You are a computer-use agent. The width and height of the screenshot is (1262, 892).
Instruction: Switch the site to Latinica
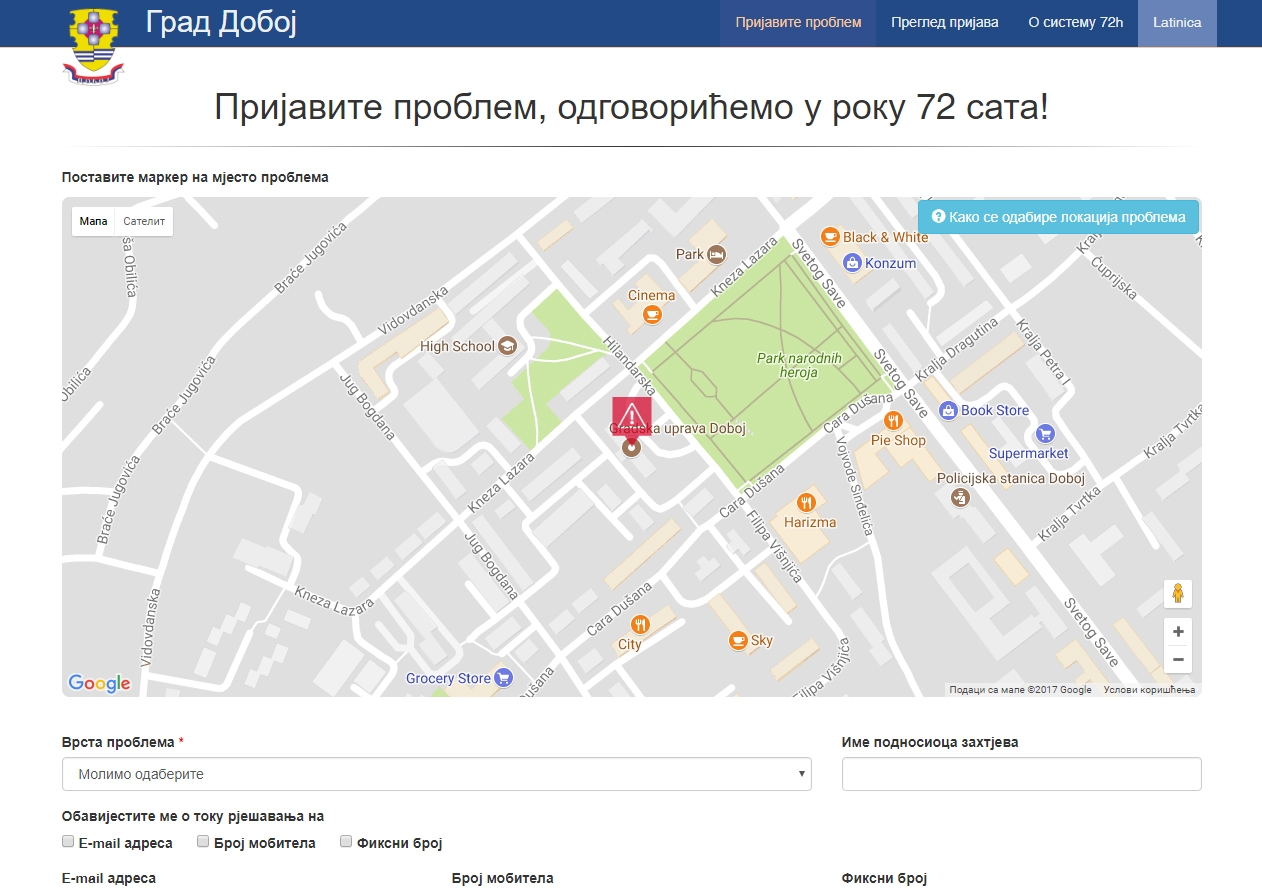tap(1177, 22)
